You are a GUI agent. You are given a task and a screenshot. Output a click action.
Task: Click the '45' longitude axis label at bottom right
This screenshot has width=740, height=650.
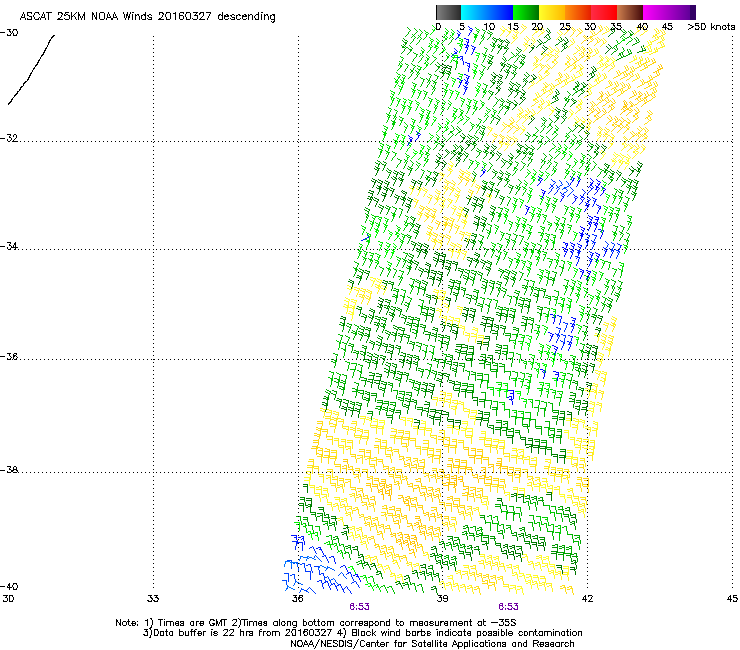point(732,599)
